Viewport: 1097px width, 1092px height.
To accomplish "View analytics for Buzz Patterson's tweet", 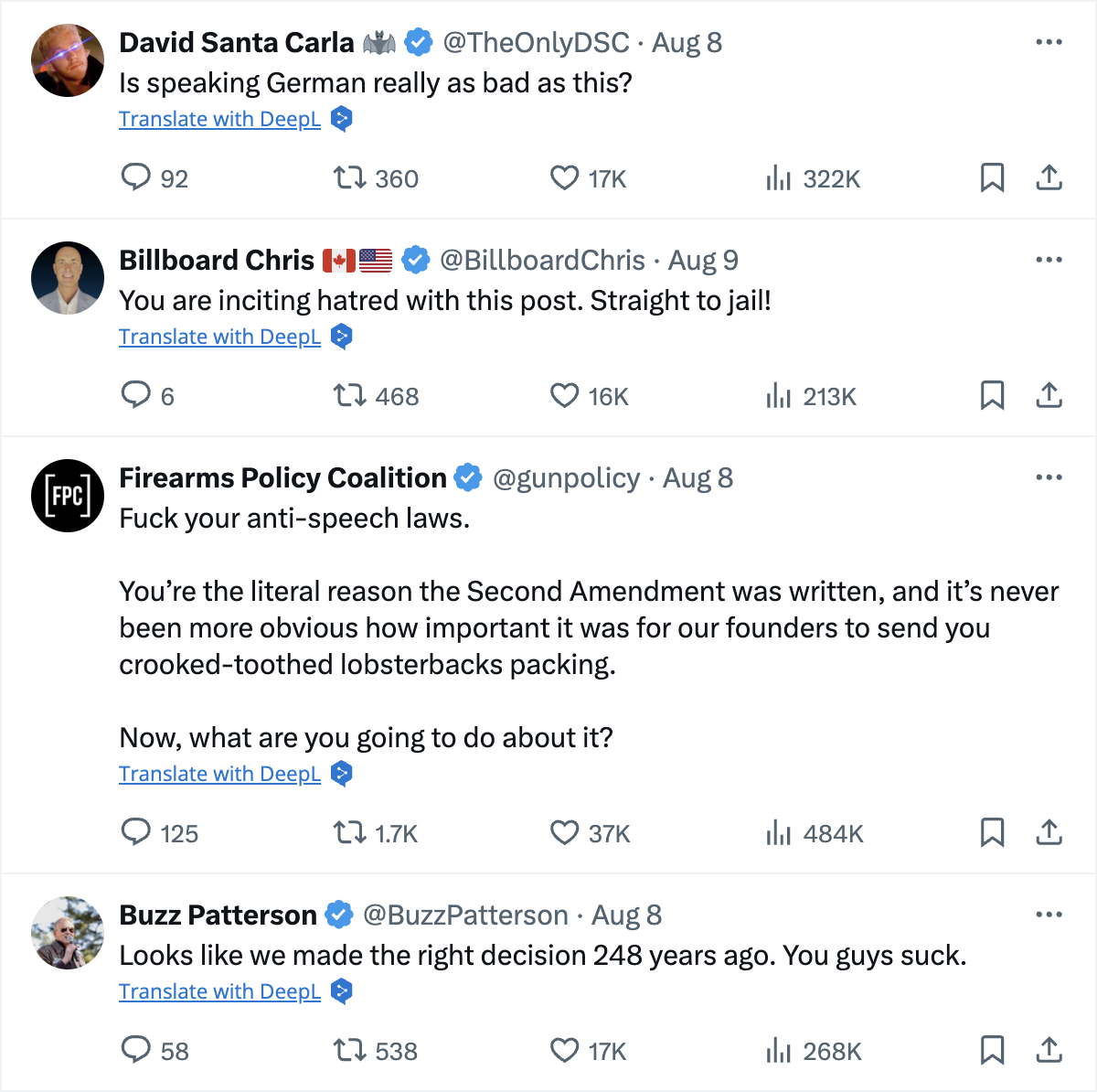I will click(778, 1050).
